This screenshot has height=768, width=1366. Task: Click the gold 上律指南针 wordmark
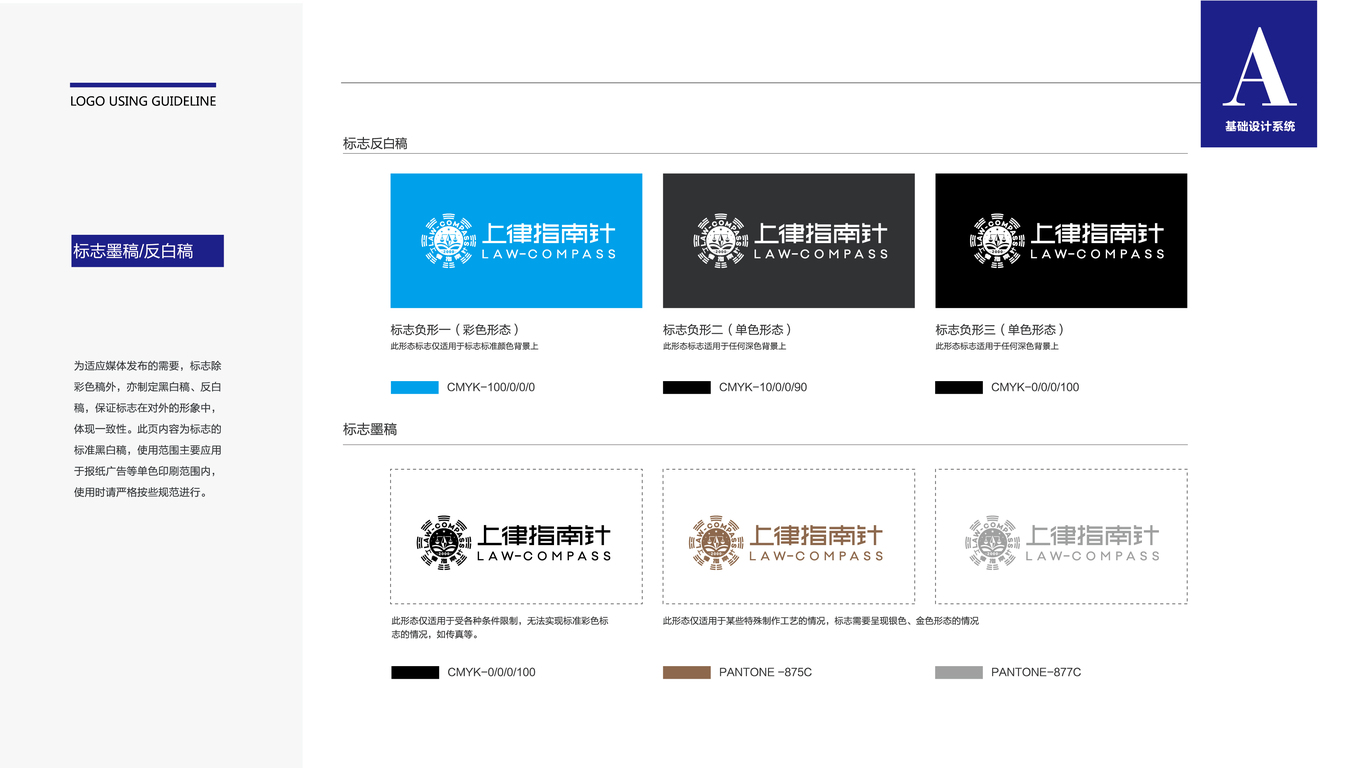817,535
